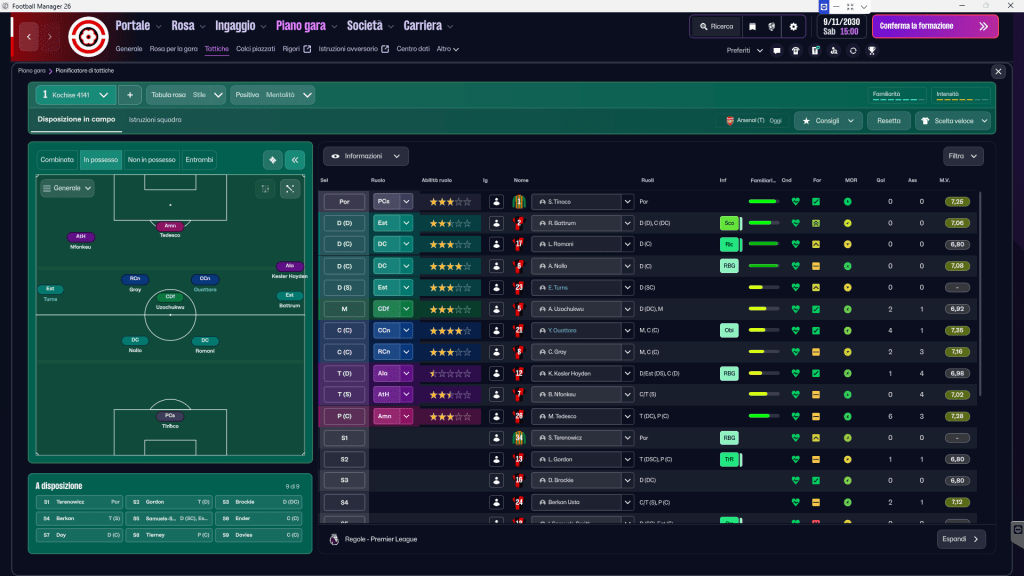Screen dimensions: 1024x576
Task: Click the bookmark icon in top bar
Action: [752, 26]
